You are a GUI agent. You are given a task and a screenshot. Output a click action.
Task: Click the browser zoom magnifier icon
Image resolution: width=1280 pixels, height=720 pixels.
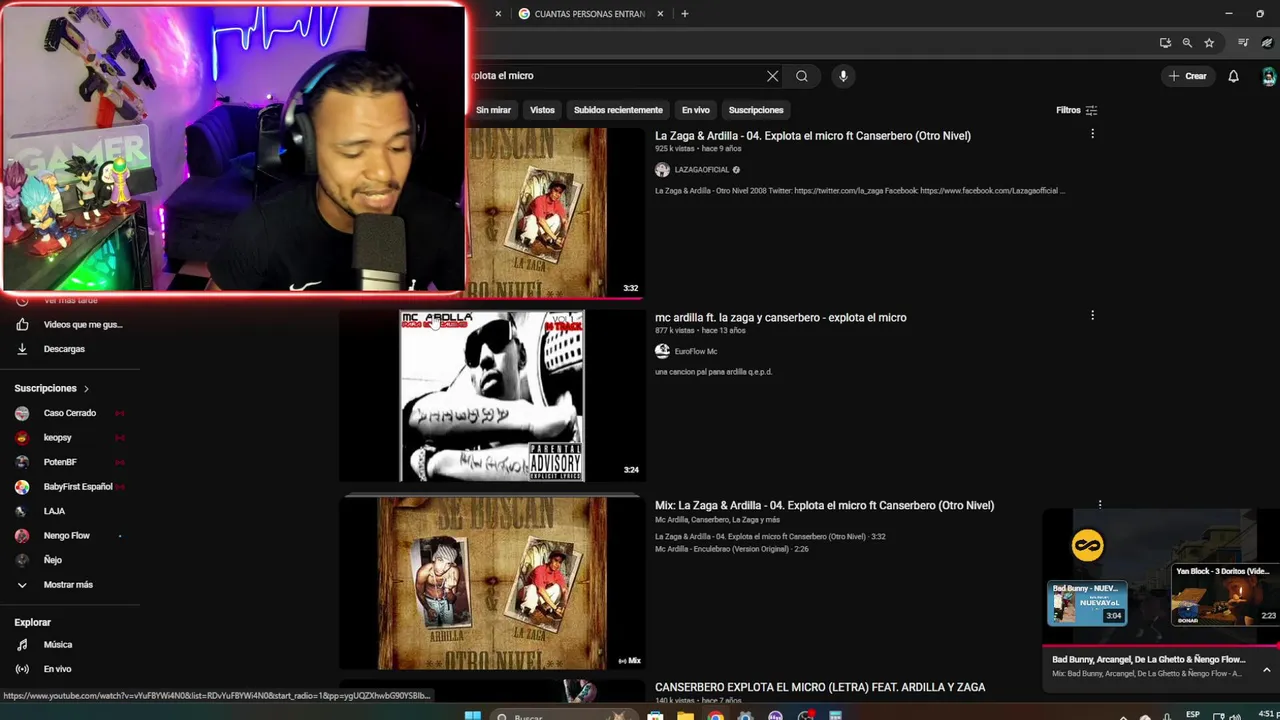click(x=1187, y=43)
